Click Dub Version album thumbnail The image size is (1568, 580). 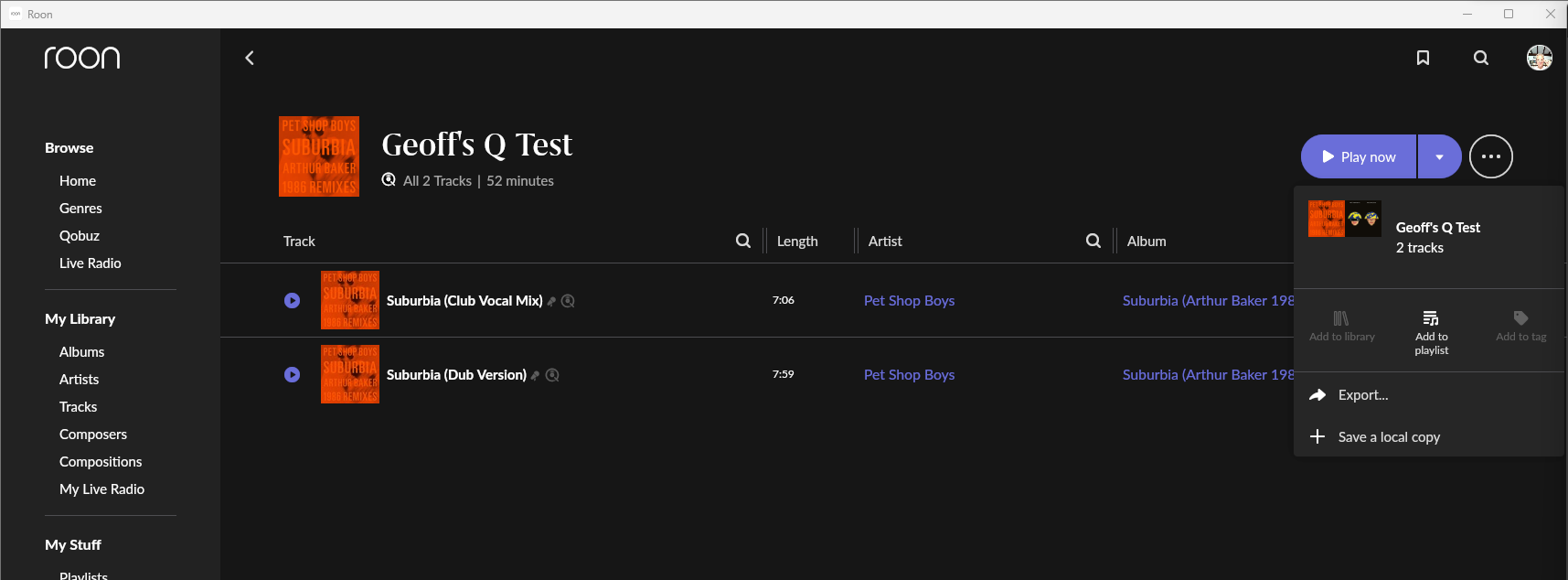click(x=350, y=374)
